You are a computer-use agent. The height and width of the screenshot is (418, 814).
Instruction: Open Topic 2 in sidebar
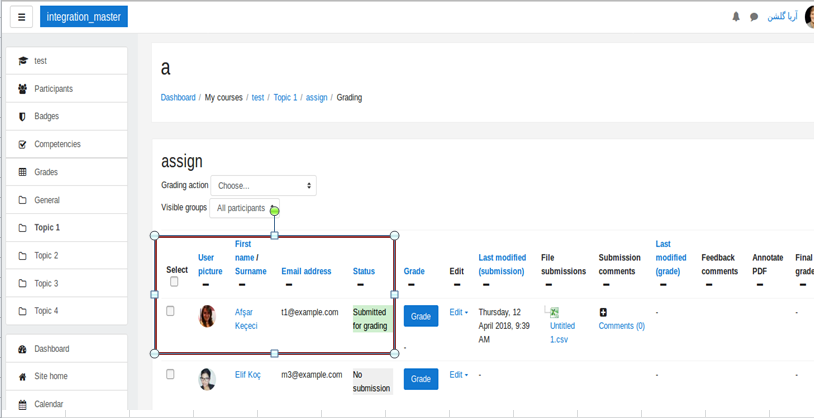click(66, 255)
